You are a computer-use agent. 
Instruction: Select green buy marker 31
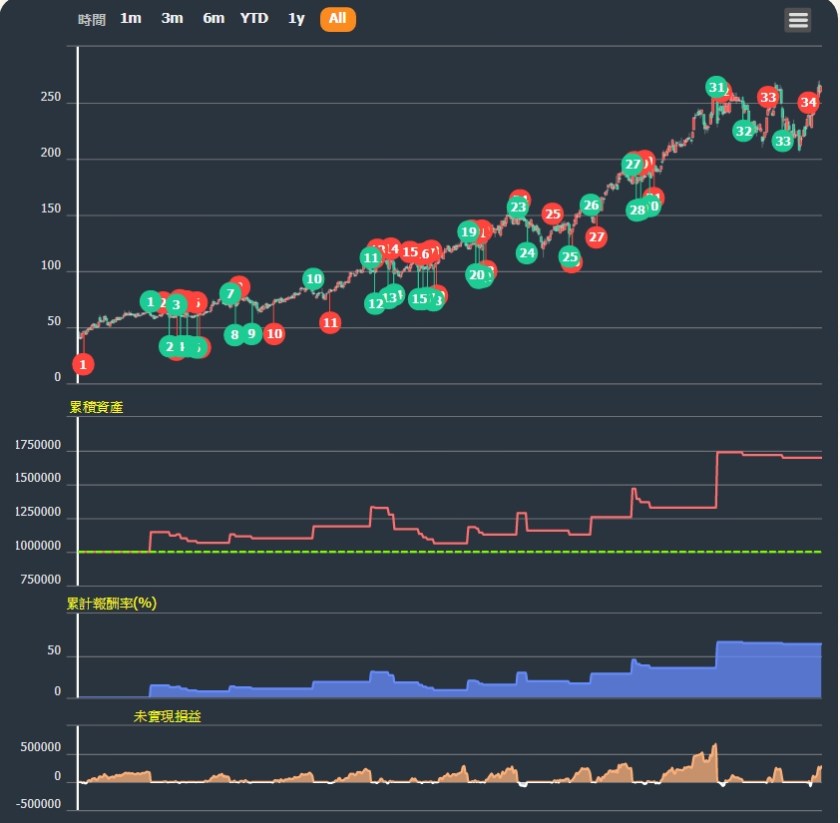click(x=716, y=88)
